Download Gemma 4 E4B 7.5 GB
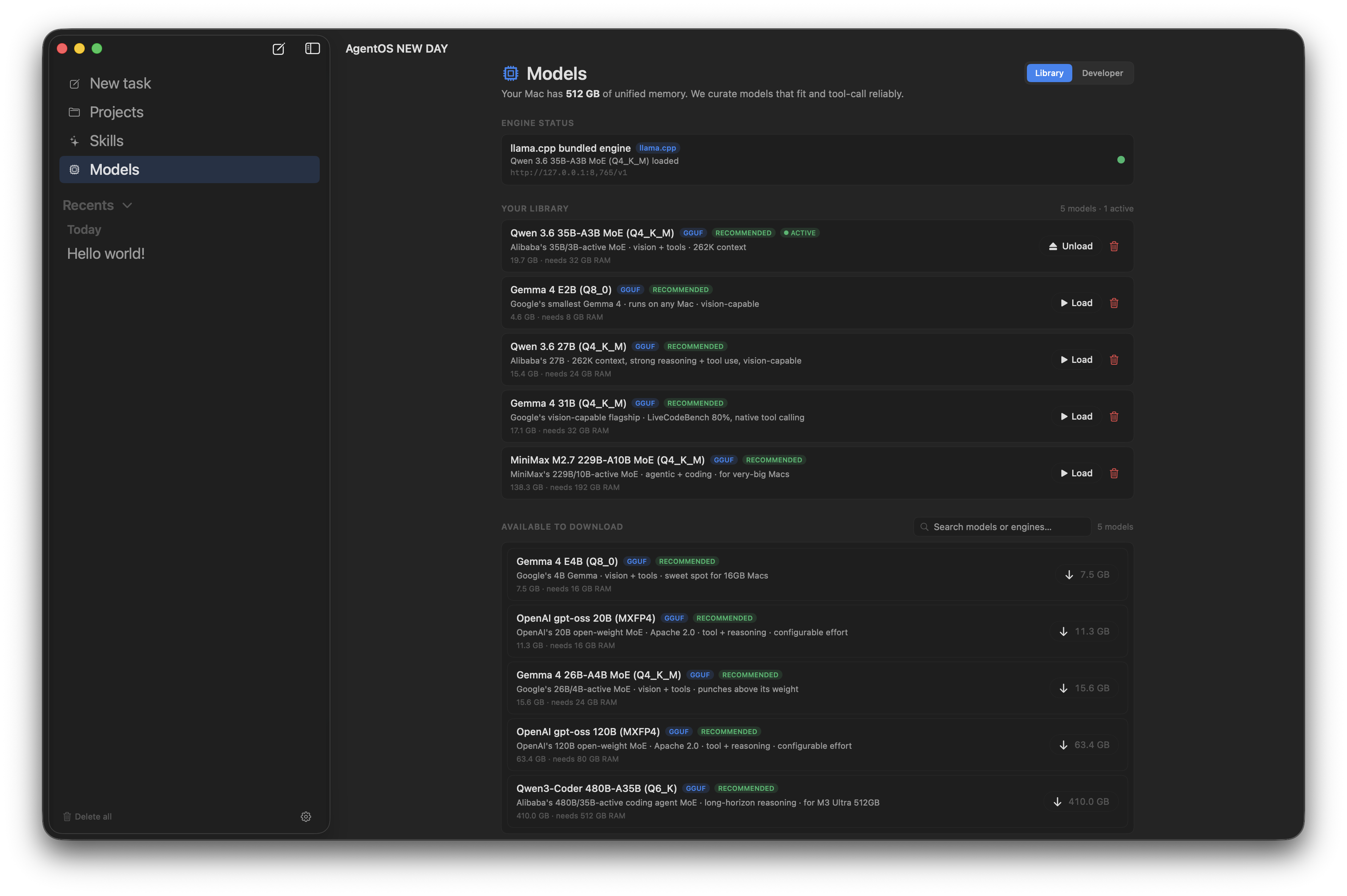 click(1087, 575)
